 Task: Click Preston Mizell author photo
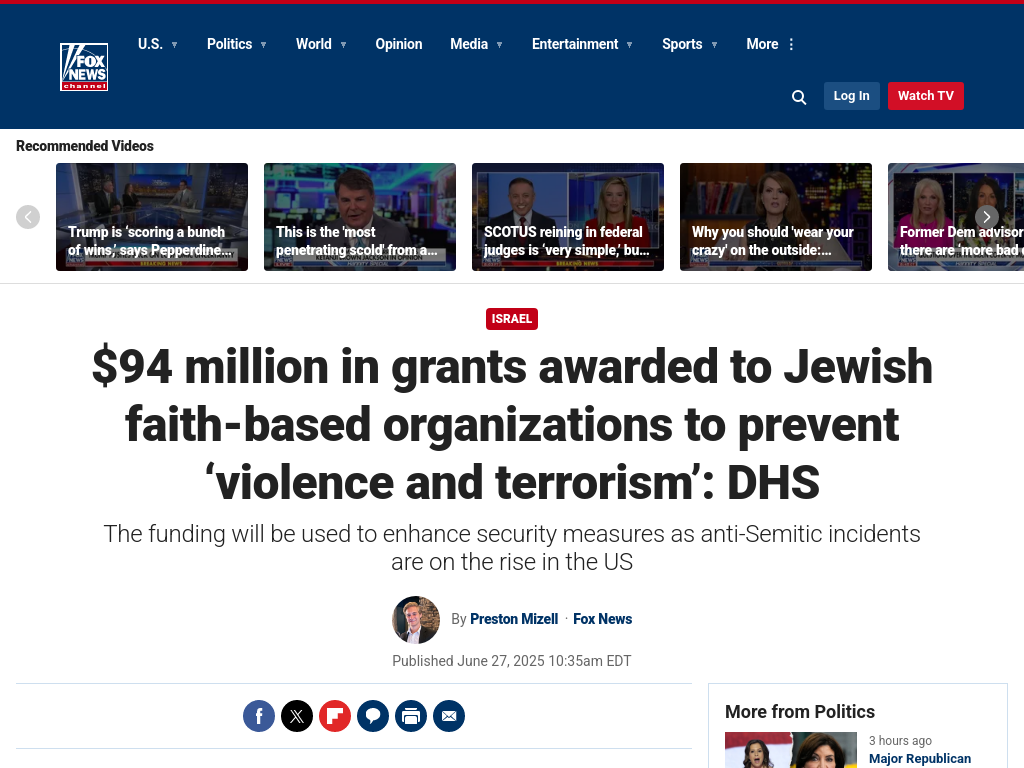point(416,620)
